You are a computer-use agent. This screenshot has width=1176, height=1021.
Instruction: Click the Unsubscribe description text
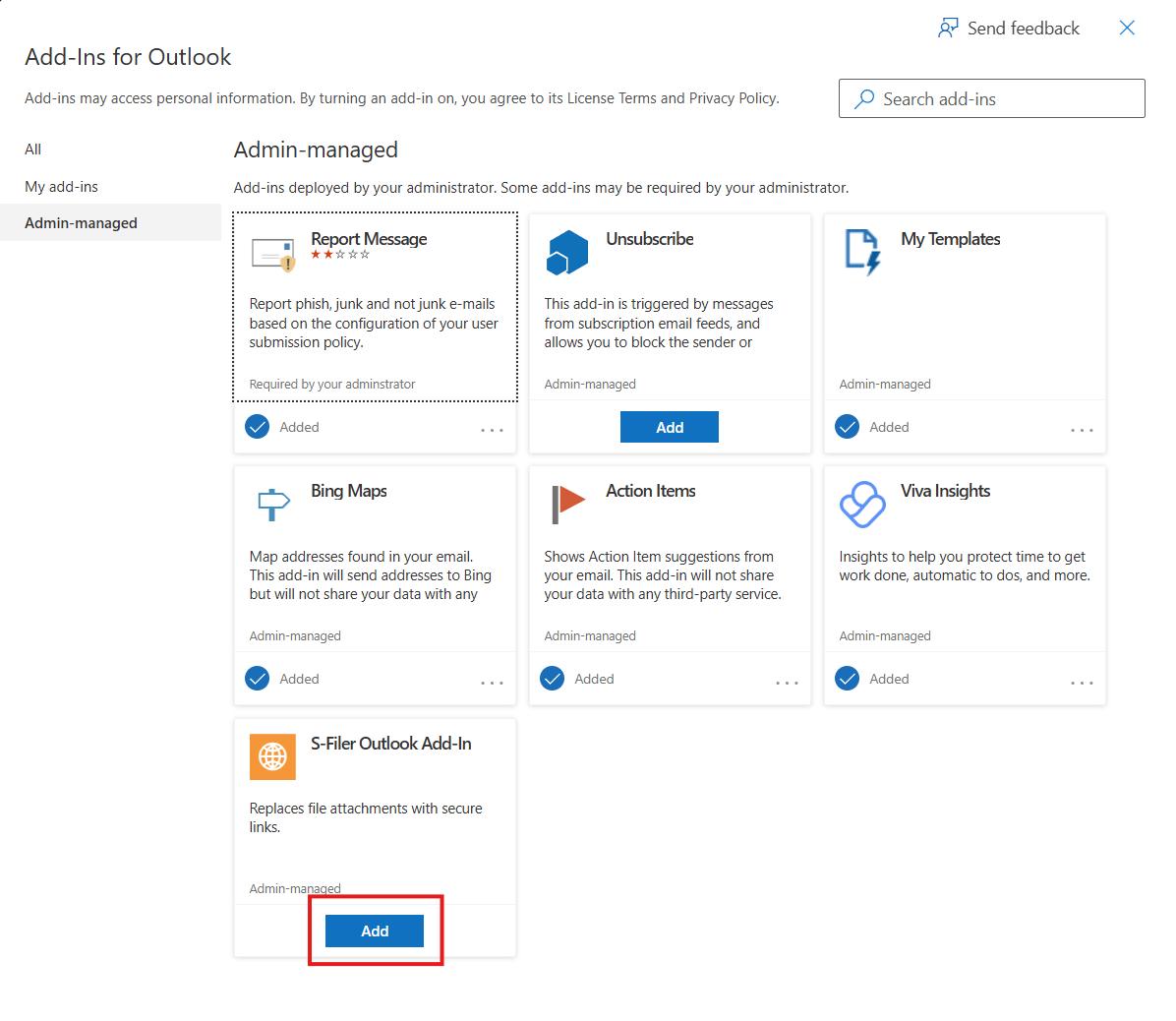(659, 324)
